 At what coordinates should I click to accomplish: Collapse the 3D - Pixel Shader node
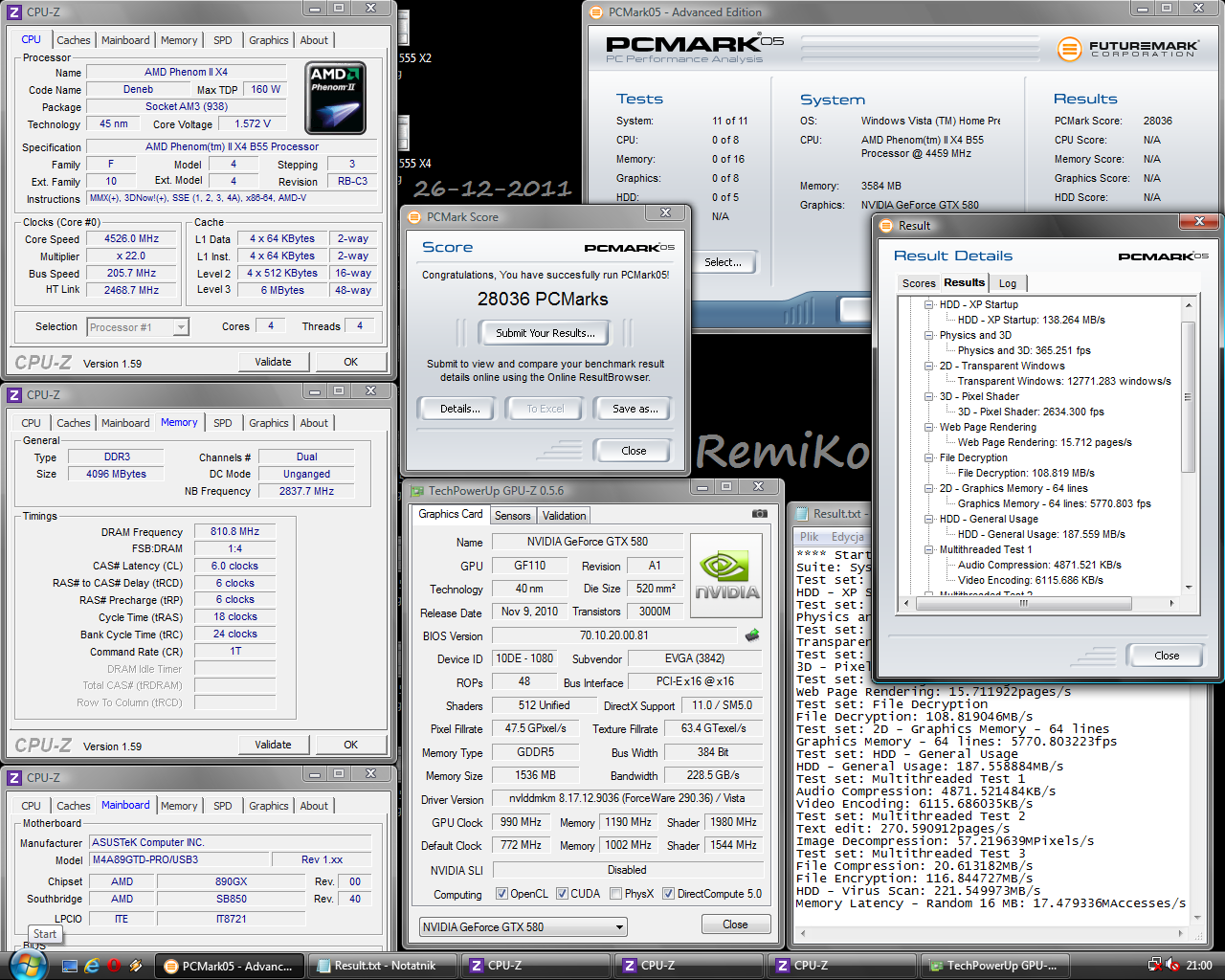(928, 396)
